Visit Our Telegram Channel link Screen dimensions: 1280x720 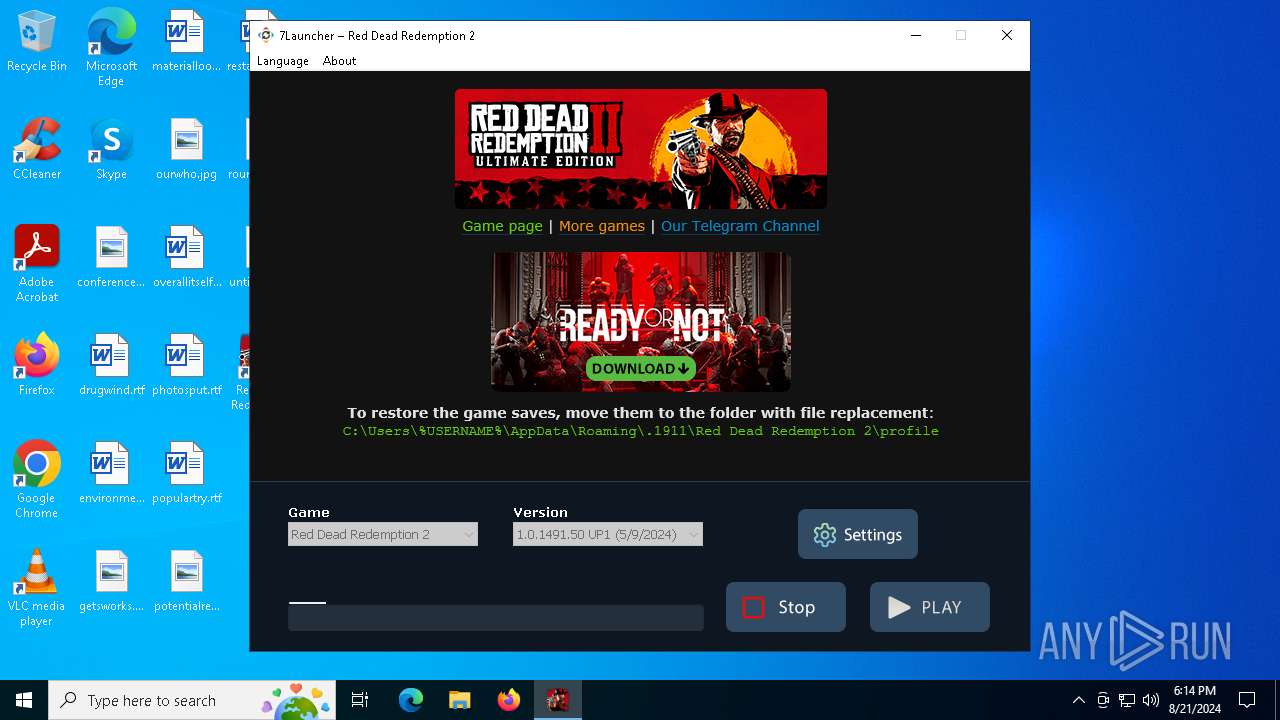click(740, 226)
